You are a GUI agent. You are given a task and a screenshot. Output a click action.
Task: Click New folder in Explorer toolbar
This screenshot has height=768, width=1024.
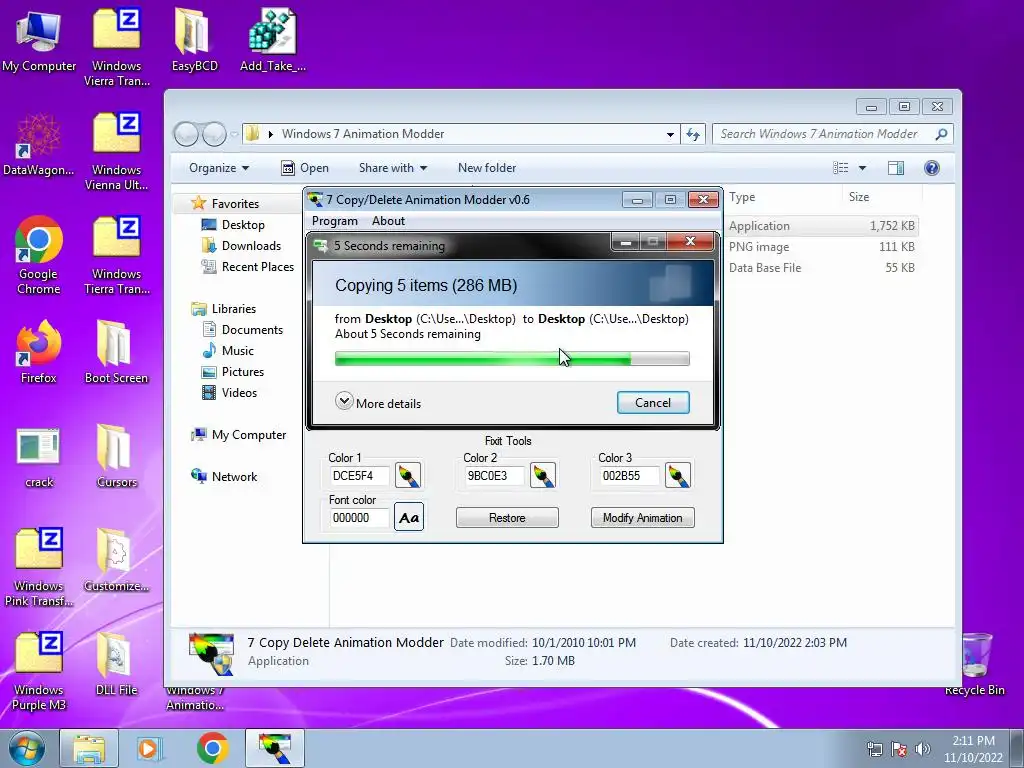[487, 168]
